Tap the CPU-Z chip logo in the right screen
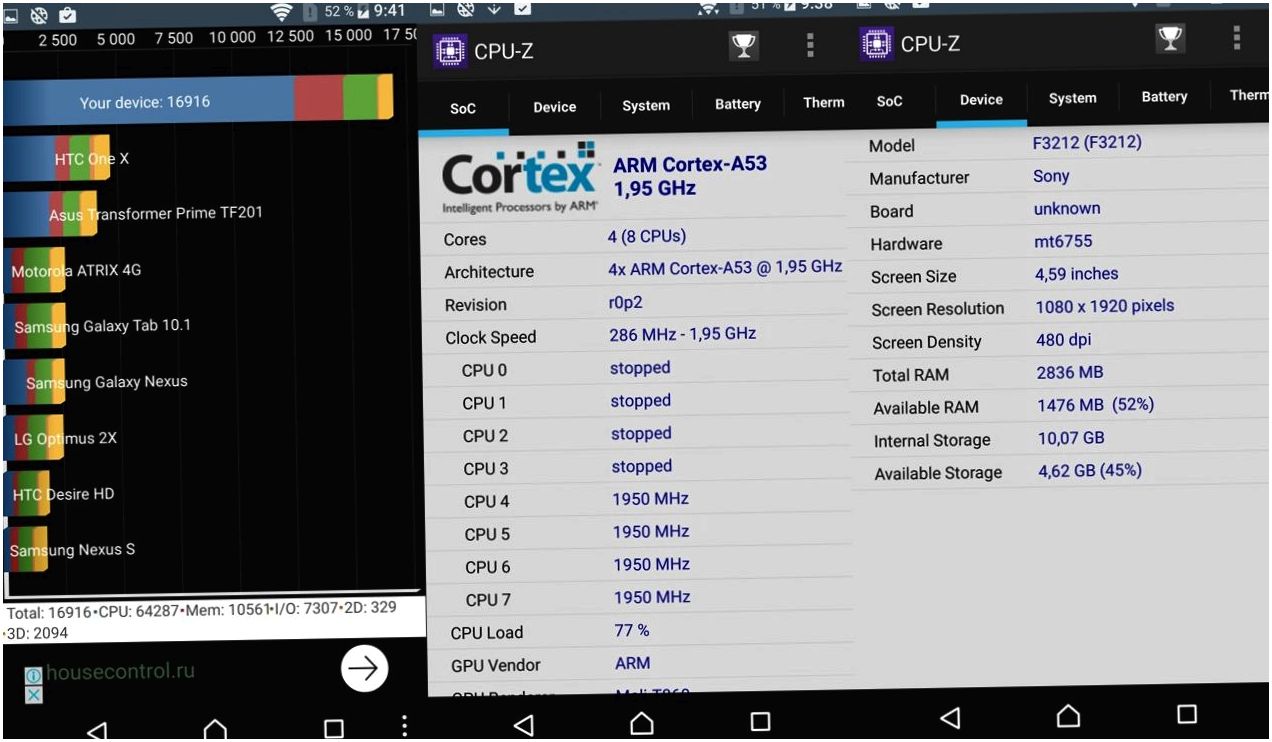Image resolution: width=1272 pixels, height=742 pixels. tap(877, 43)
